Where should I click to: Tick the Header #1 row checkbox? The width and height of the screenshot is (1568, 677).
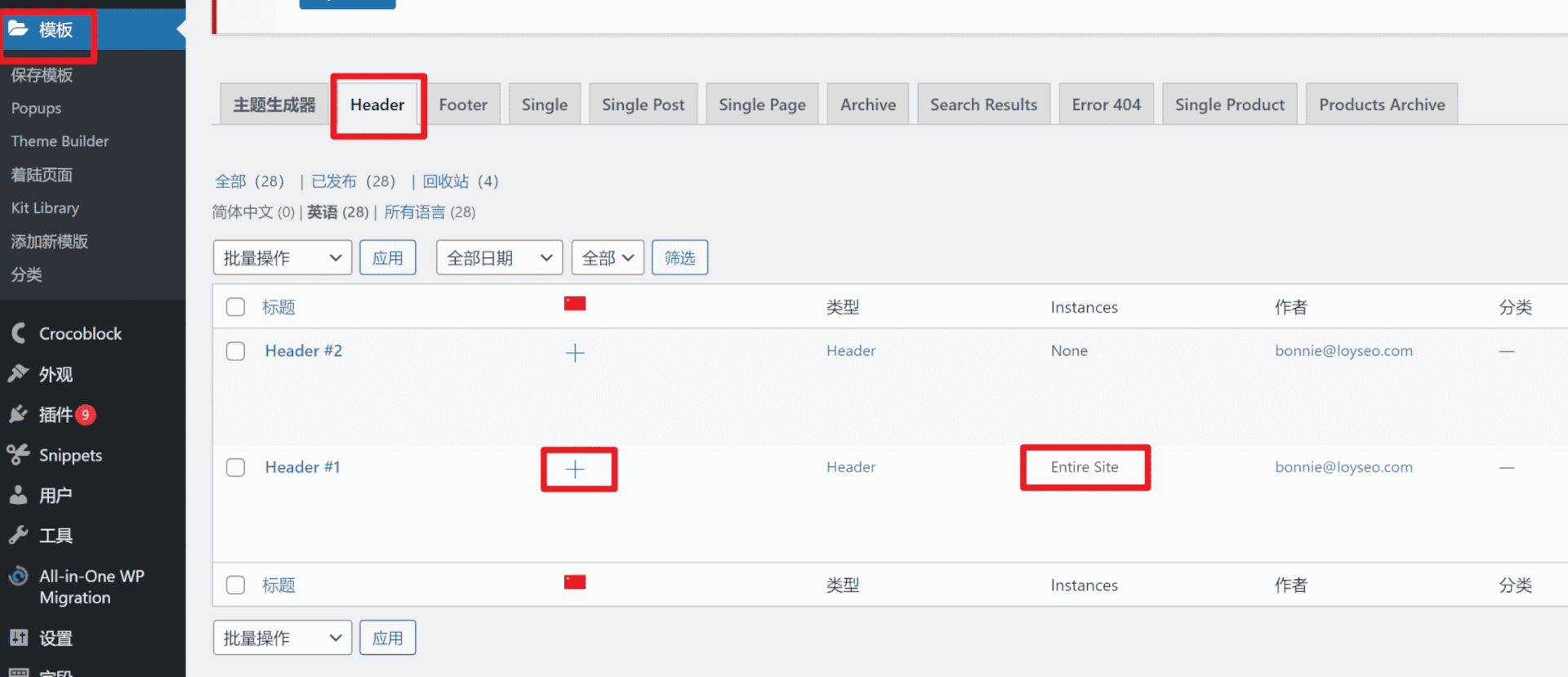[235, 467]
